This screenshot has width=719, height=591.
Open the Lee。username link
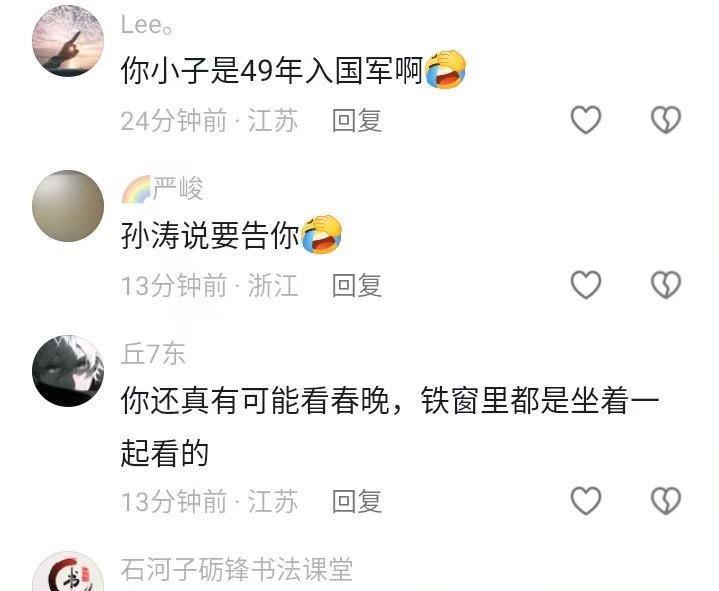point(147,25)
